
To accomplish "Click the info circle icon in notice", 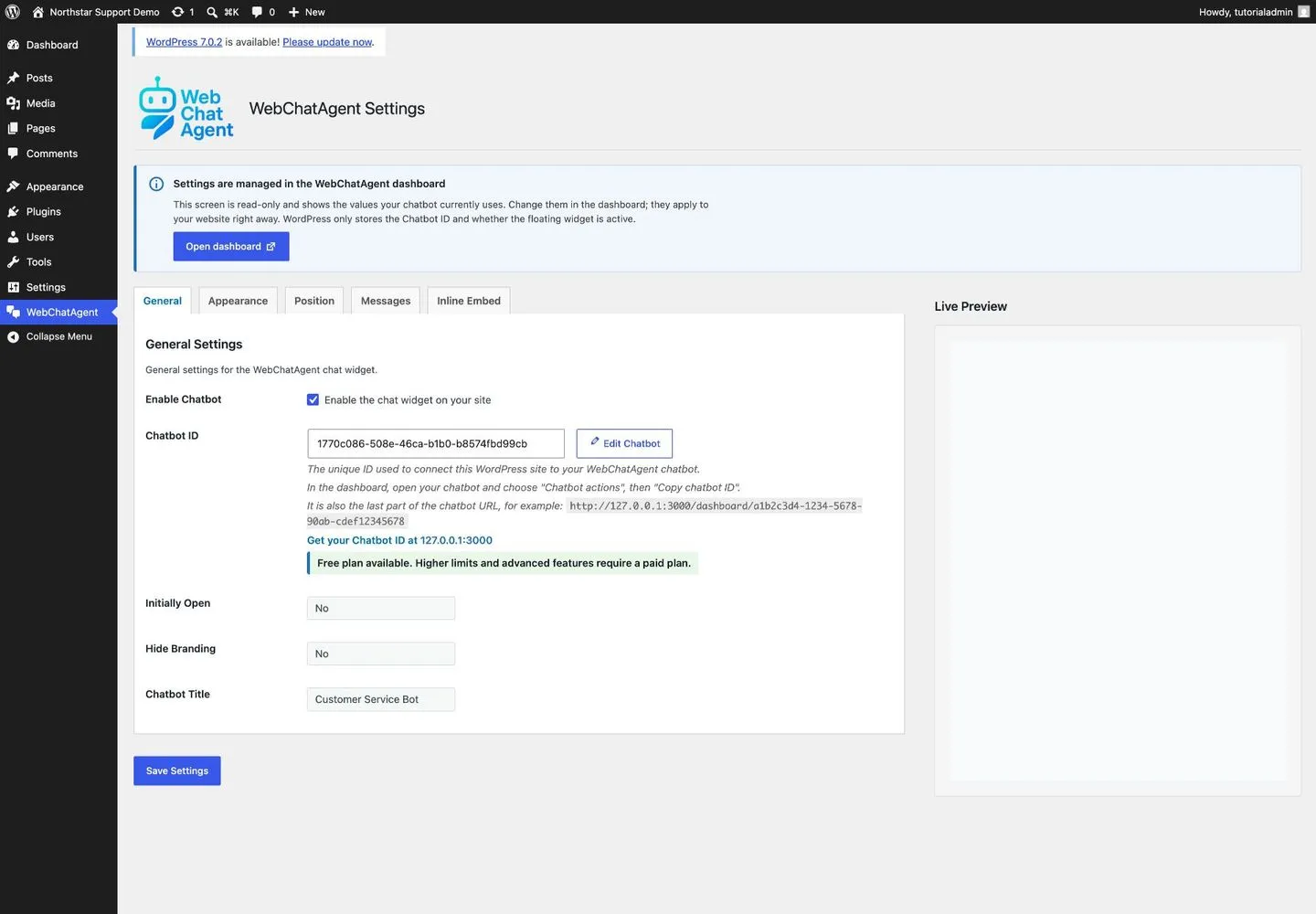I will pos(156,184).
